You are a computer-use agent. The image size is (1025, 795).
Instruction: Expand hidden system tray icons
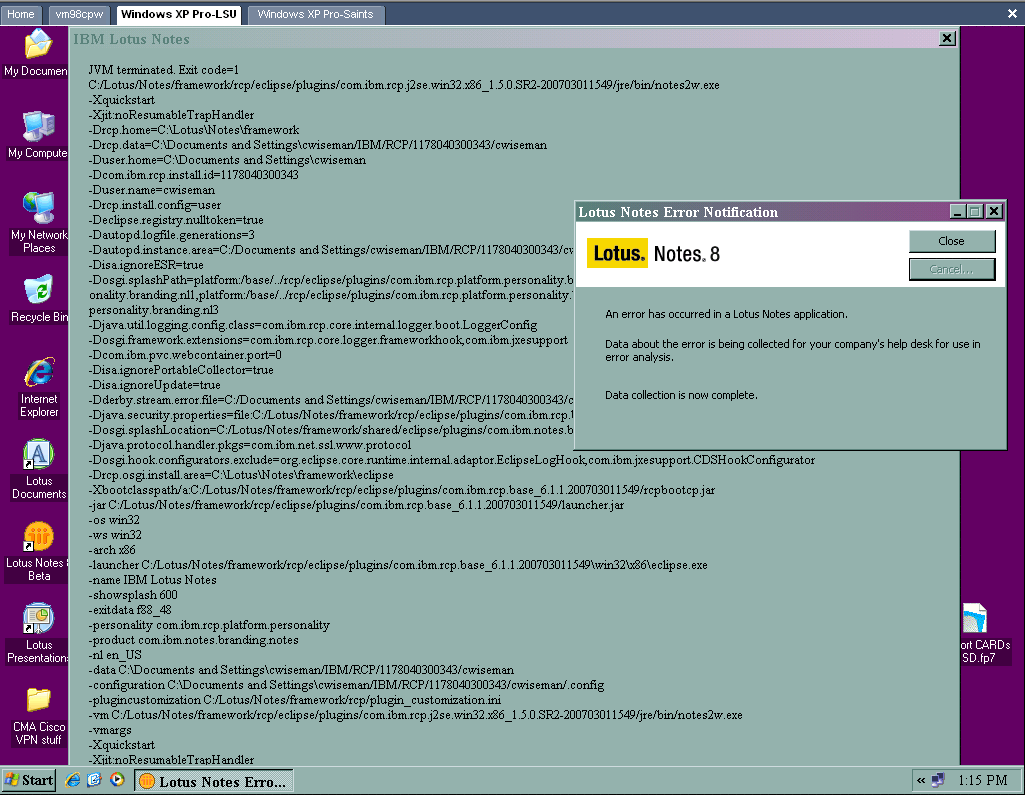click(921, 780)
